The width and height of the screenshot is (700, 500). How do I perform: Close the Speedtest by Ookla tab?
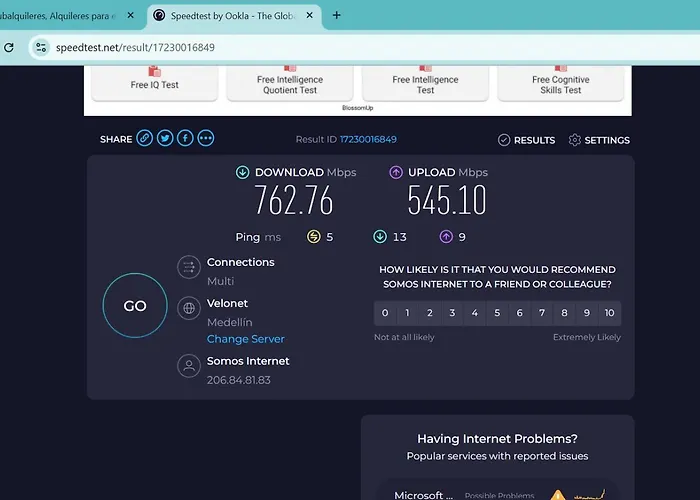click(x=309, y=16)
